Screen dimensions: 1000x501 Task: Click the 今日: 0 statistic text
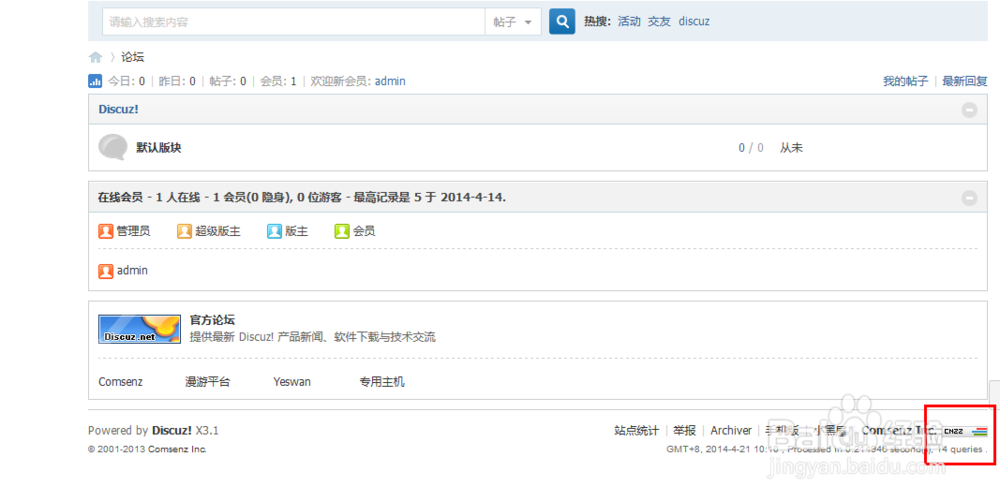(126, 81)
